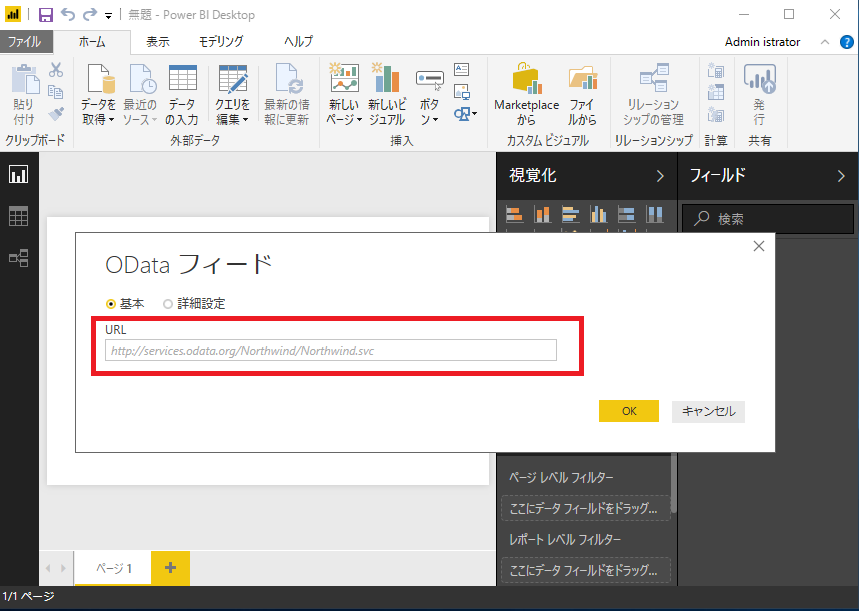Click the image insert icon
Screen dimensions: 859x611
462,92
